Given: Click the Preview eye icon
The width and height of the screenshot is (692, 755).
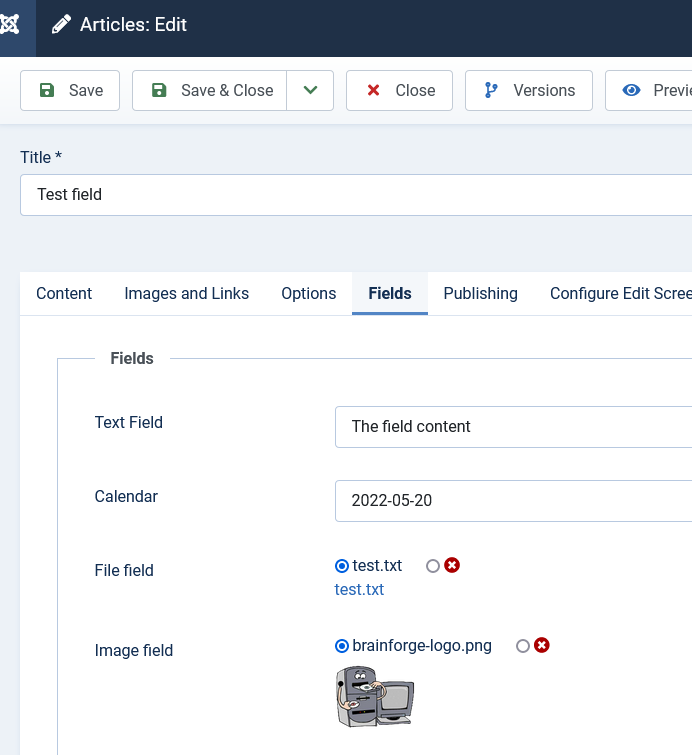Looking at the screenshot, I should click(x=631, y=90).
